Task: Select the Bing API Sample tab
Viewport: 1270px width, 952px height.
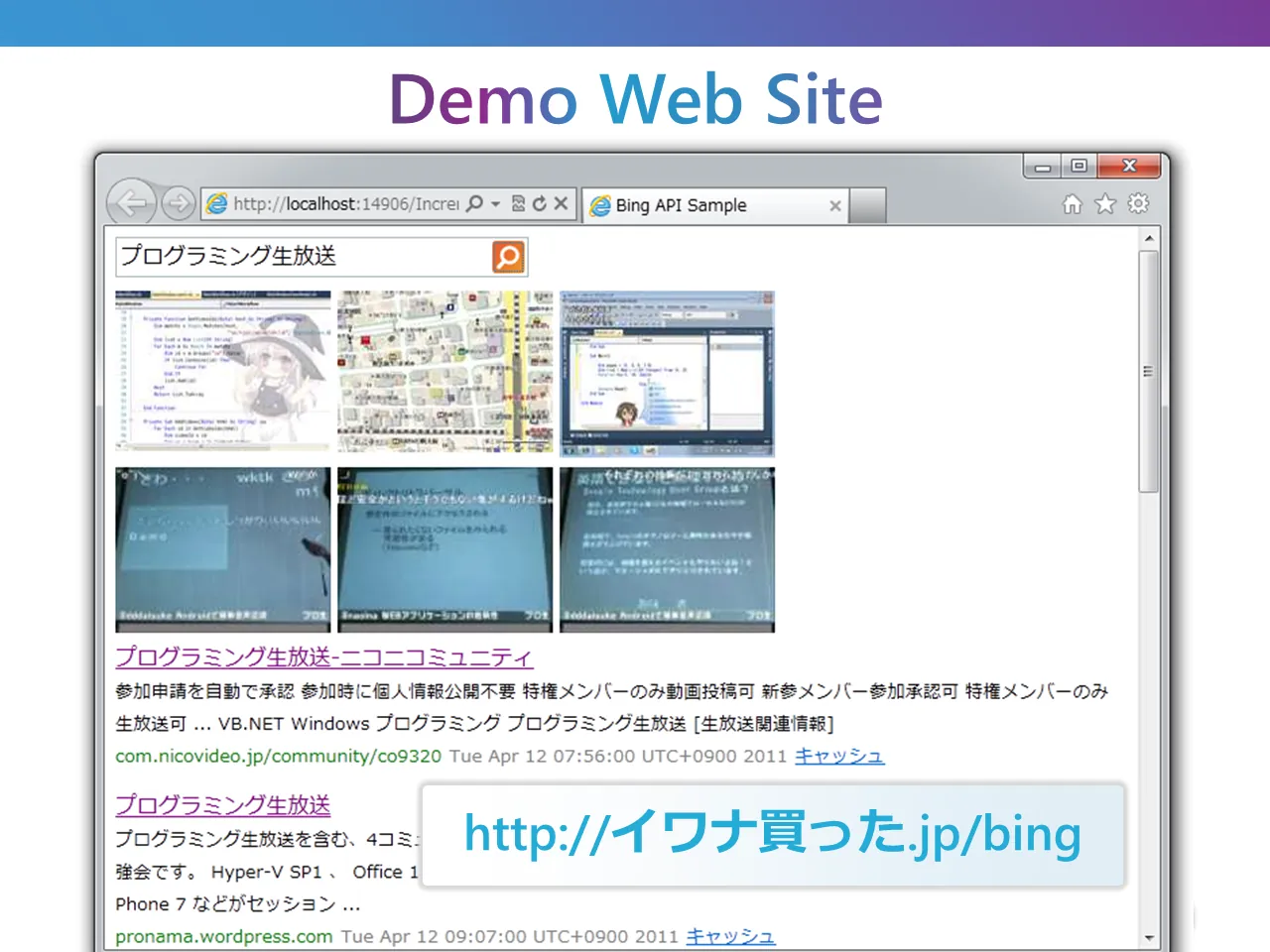Action: click(x=714, y=205)
